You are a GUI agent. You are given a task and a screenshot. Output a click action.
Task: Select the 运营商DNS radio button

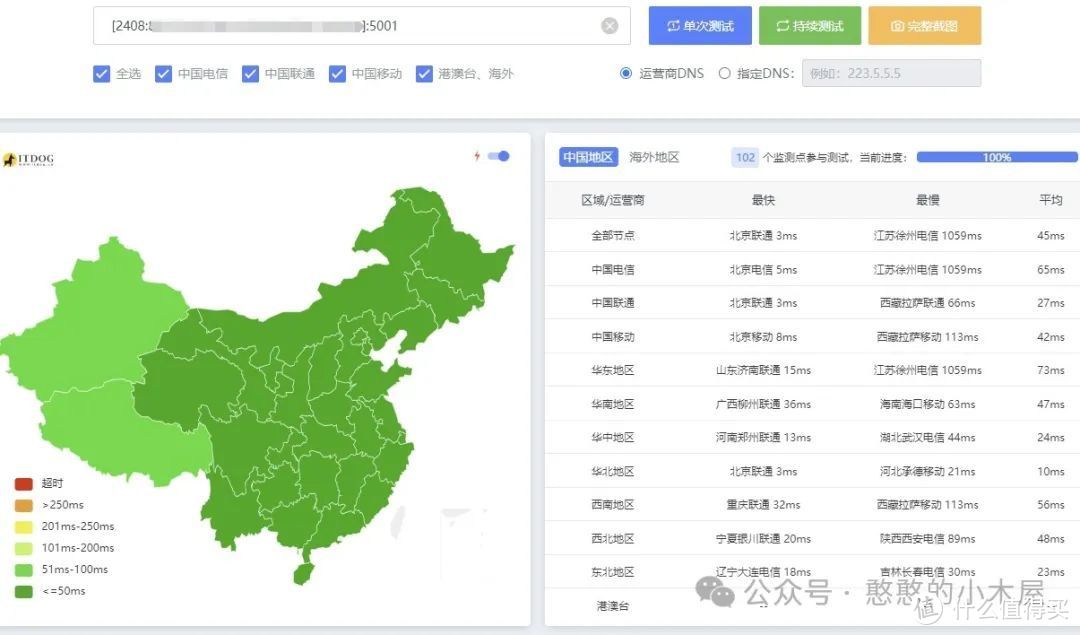[626, 72]
